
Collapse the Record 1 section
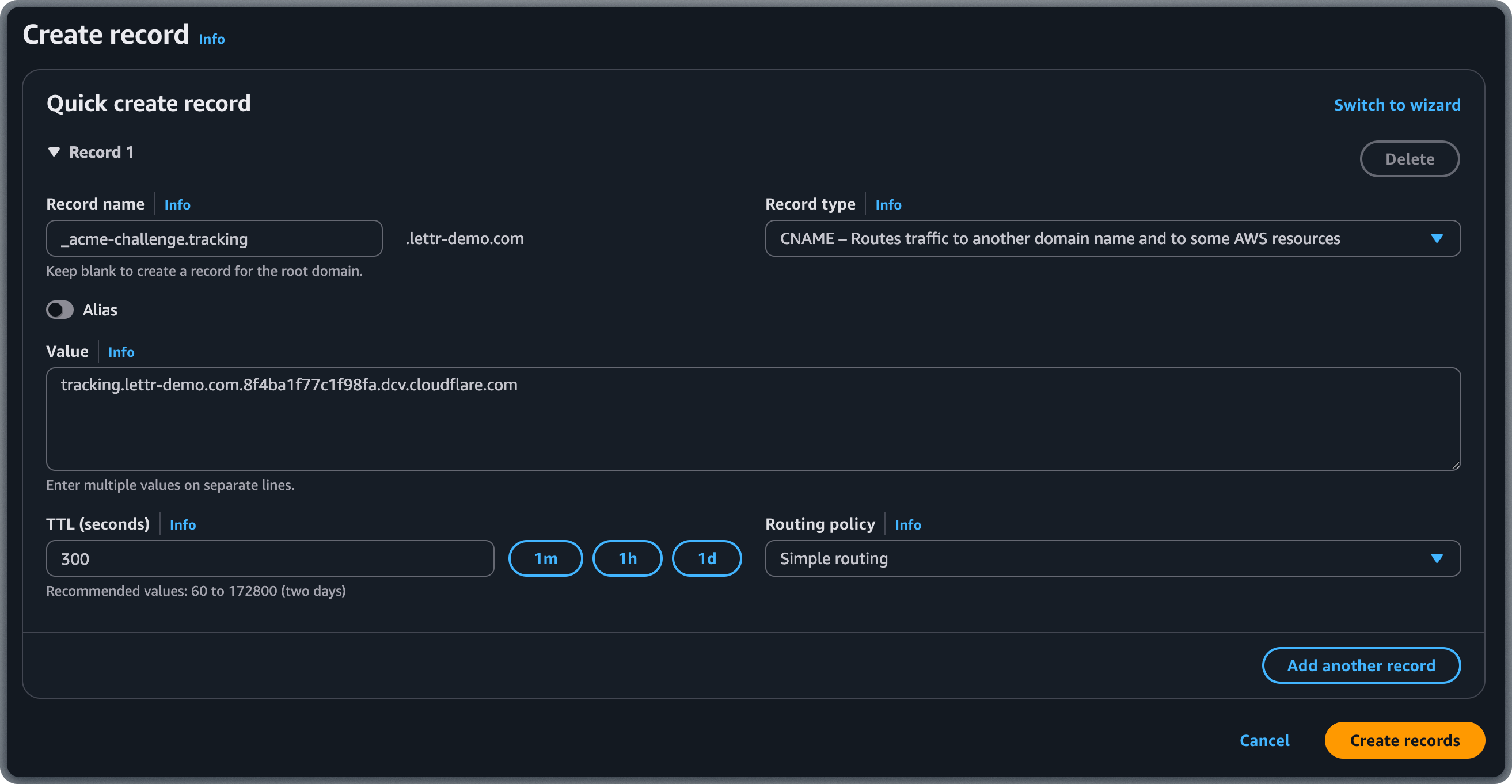click(54, 151)
